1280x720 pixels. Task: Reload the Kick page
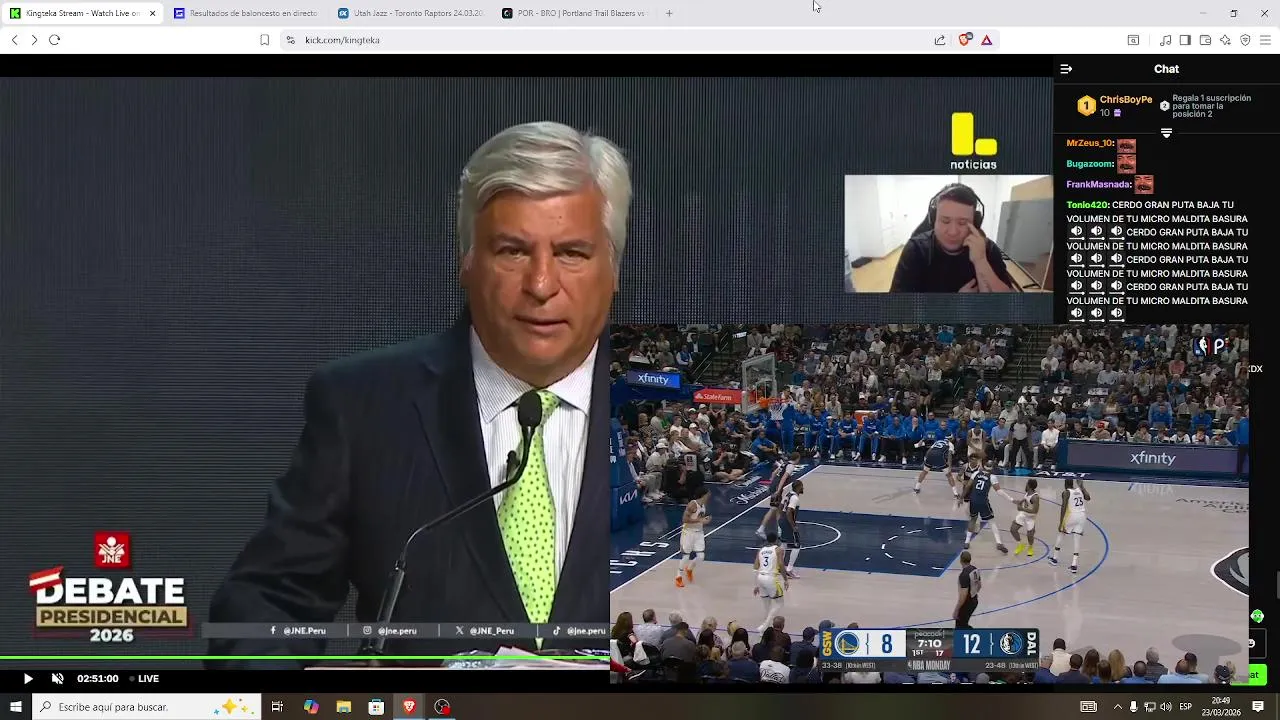click(x=54, y=40)
